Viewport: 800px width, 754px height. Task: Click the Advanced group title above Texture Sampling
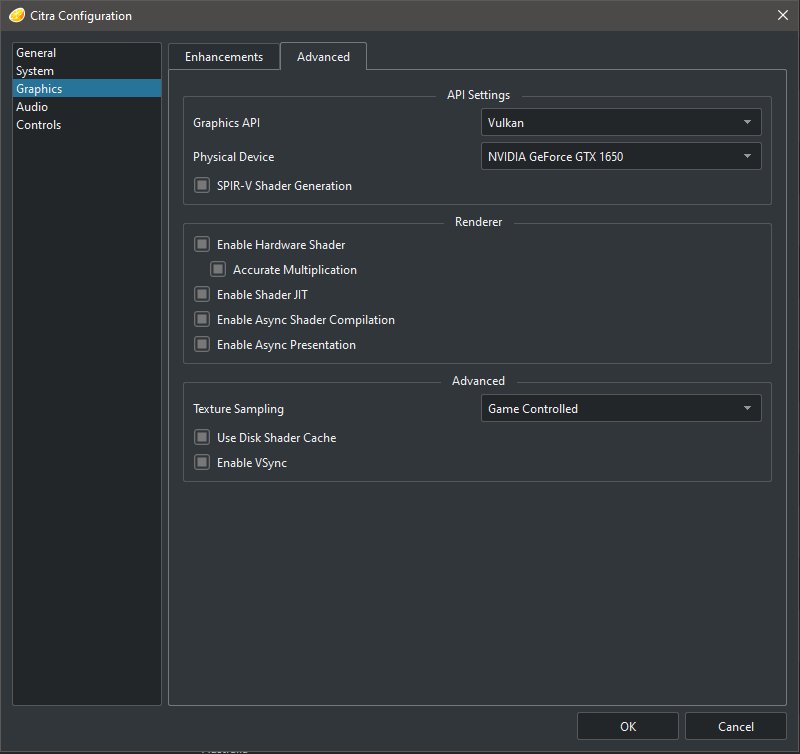479,381
